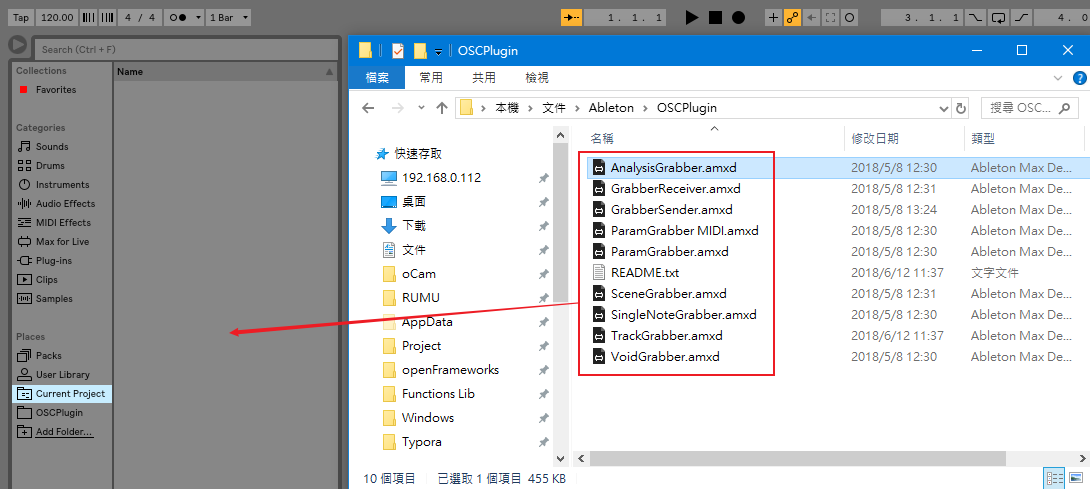Toggle the Follow button in Ableton transport
This screenshot has height=489, width=1090.
point(571,17)
